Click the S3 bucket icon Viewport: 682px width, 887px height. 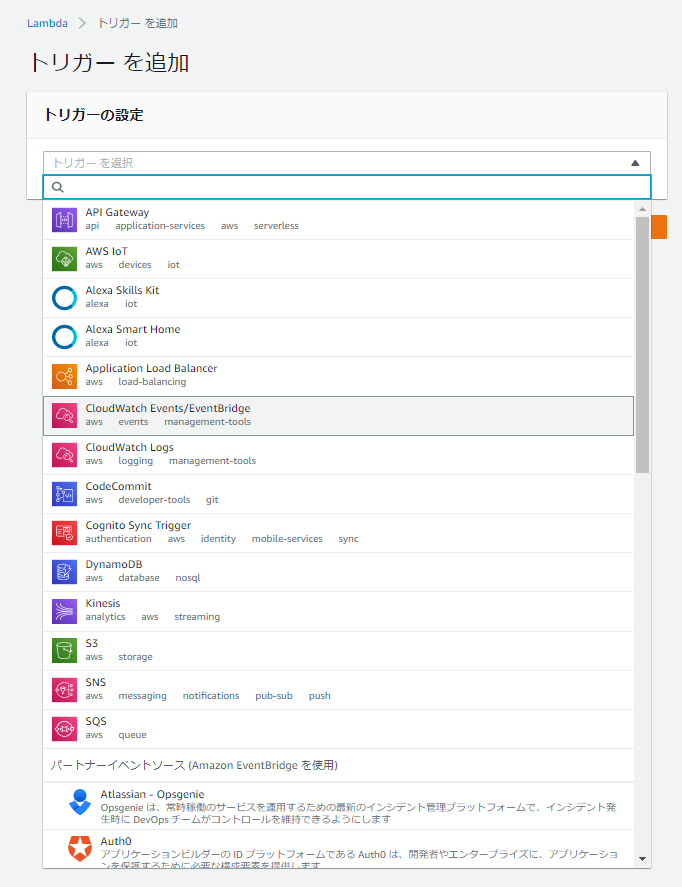point(64,650)
